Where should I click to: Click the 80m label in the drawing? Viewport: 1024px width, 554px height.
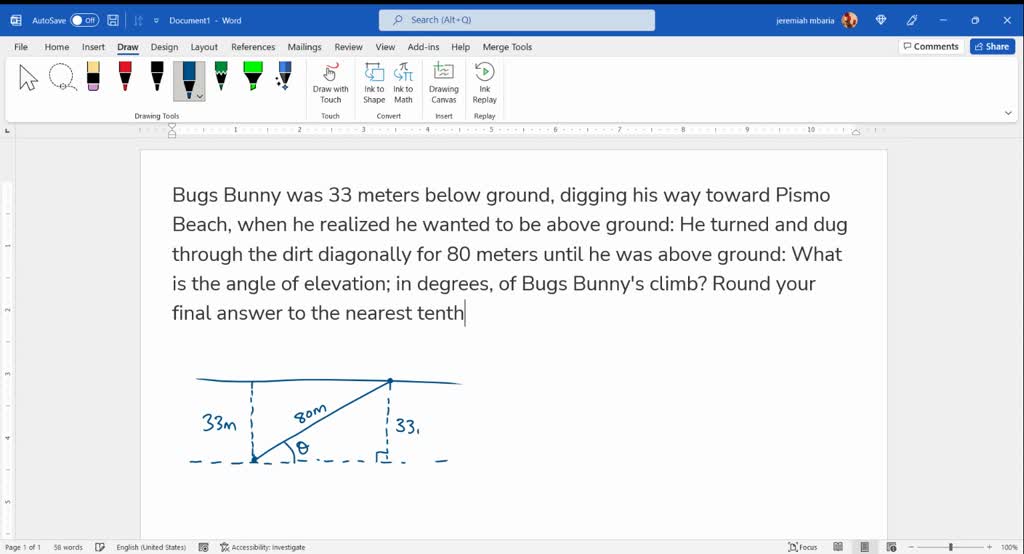310,414
